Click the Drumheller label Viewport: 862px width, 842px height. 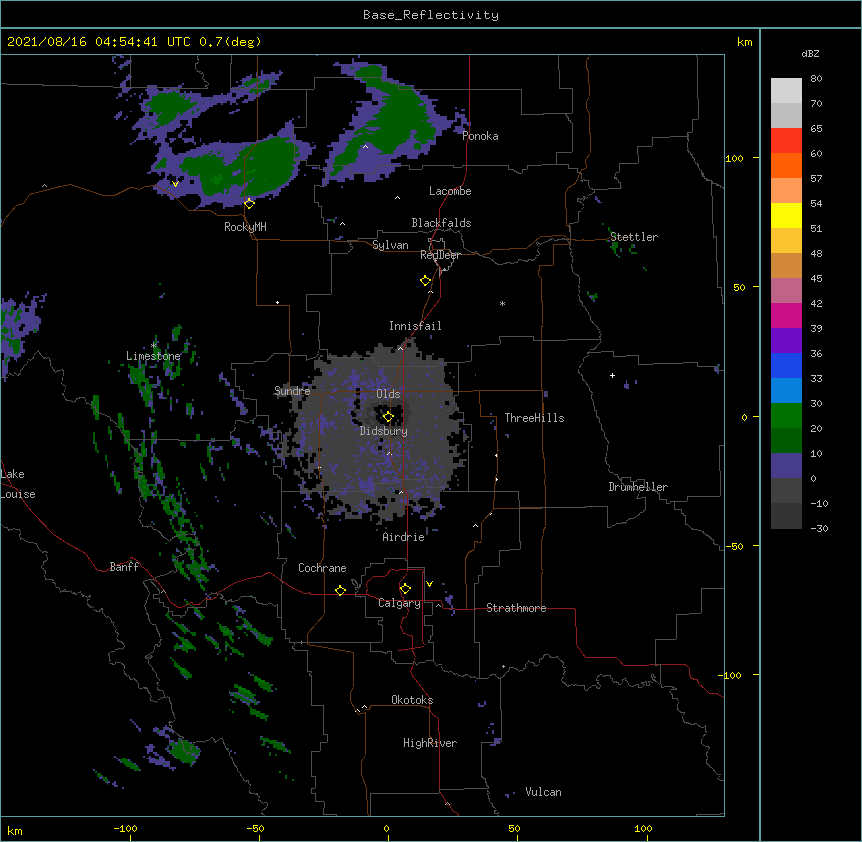pos(638,487)
